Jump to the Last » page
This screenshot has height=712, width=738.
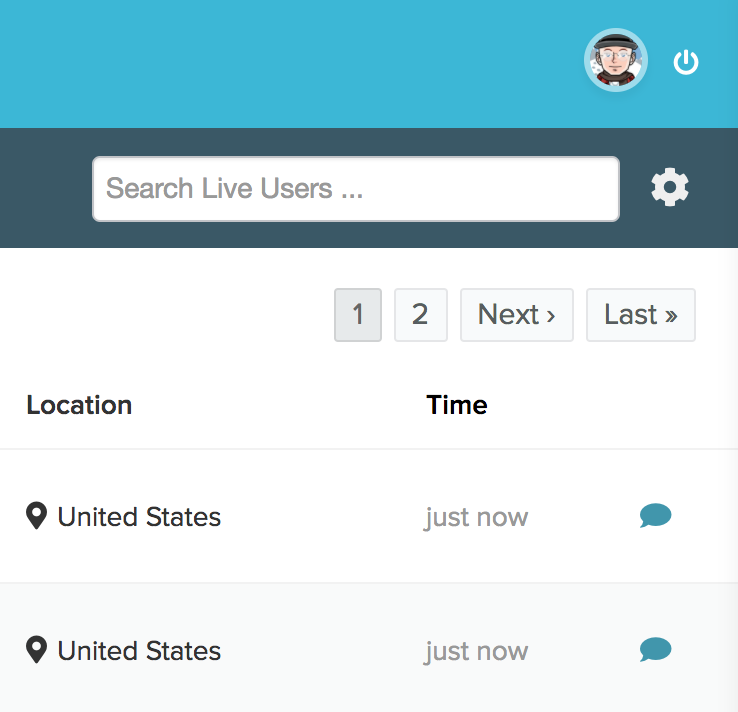pyautogui.click(x=640, y=315)
